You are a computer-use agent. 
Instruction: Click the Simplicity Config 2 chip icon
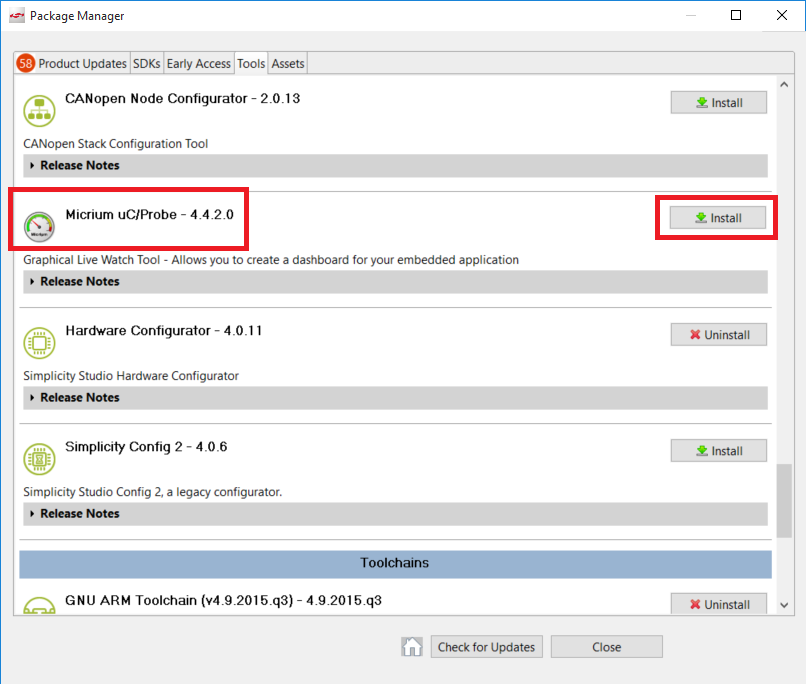pyautogui.click(x=39, y=458)
